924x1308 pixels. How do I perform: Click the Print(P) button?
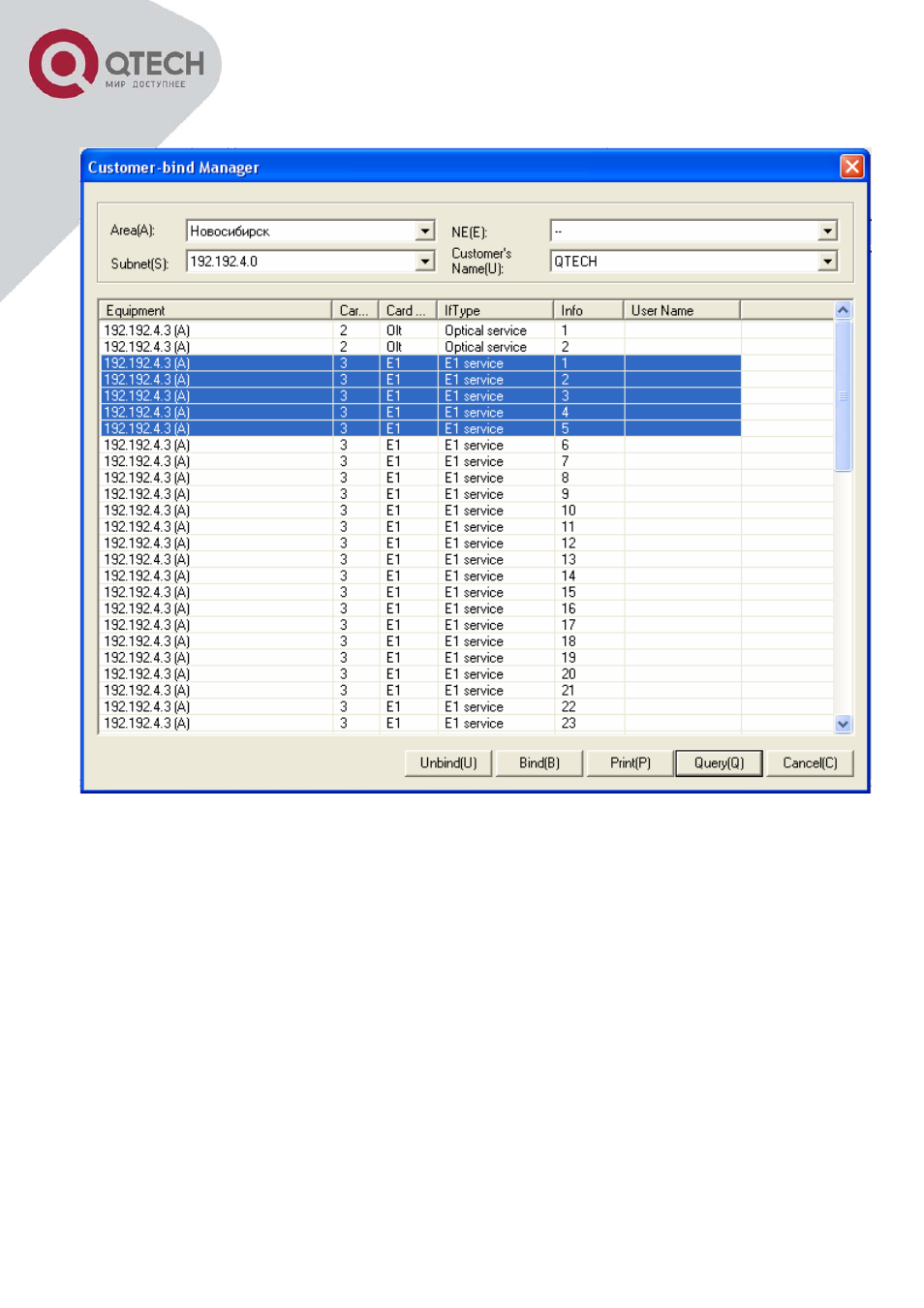(631, 763)
